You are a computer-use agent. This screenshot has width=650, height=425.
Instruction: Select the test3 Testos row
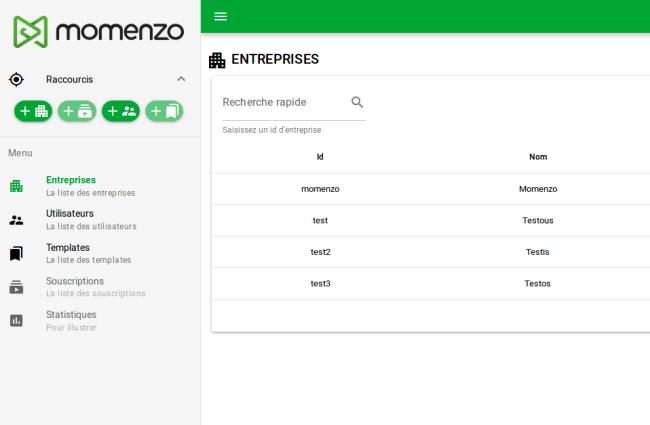pos(431,284)
